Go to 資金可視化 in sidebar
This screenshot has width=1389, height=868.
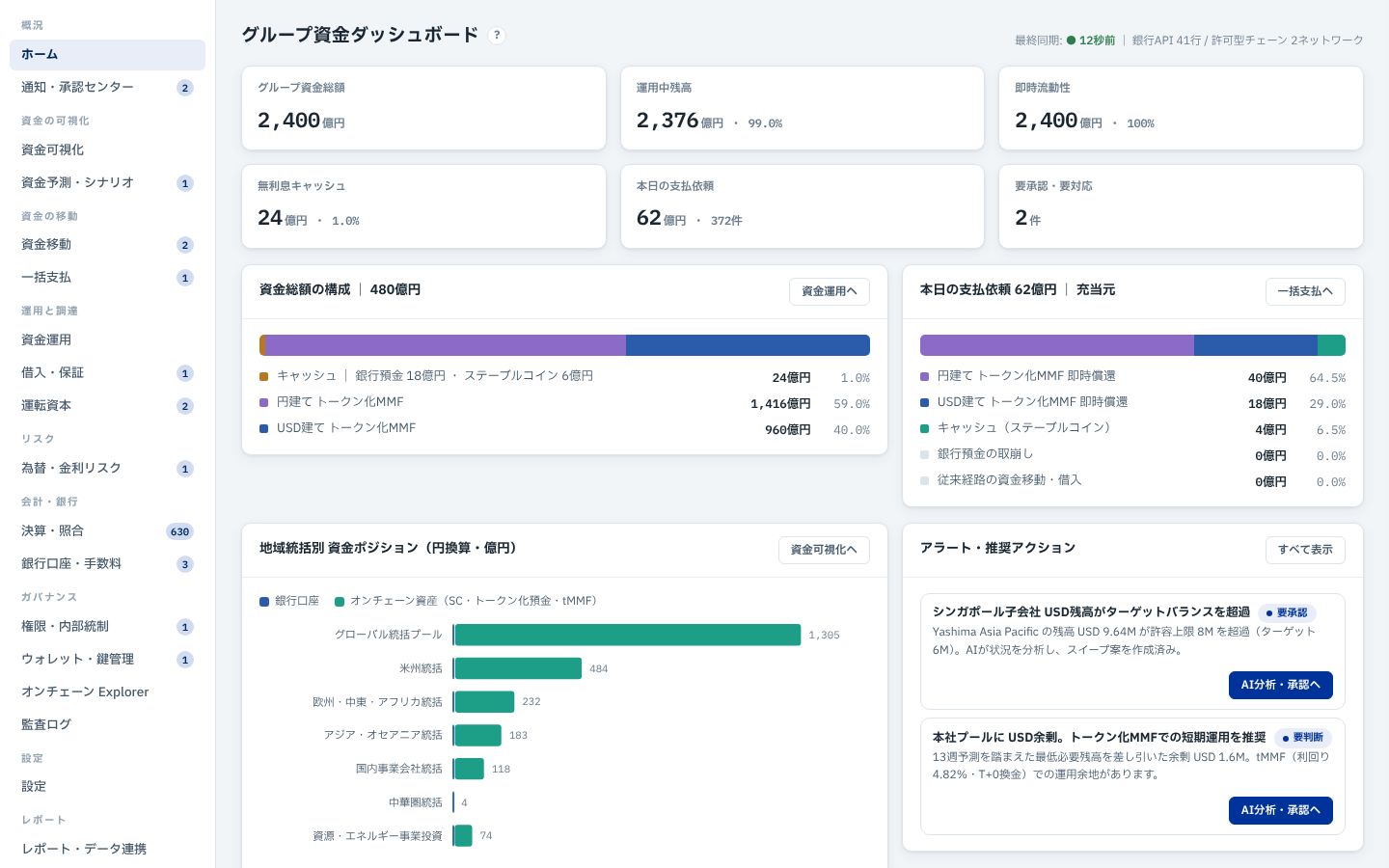(x=107, y=150)
